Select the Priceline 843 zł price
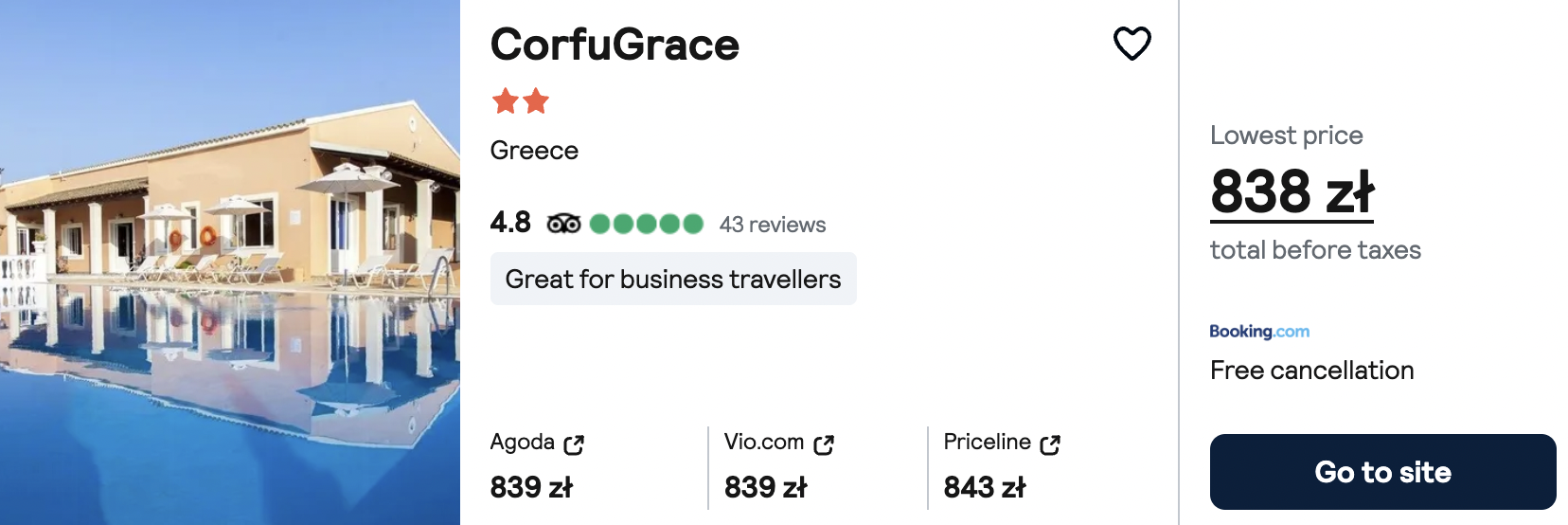Image resolution: width=1568 pixels, height=525 pixels. tap(985, 487)
